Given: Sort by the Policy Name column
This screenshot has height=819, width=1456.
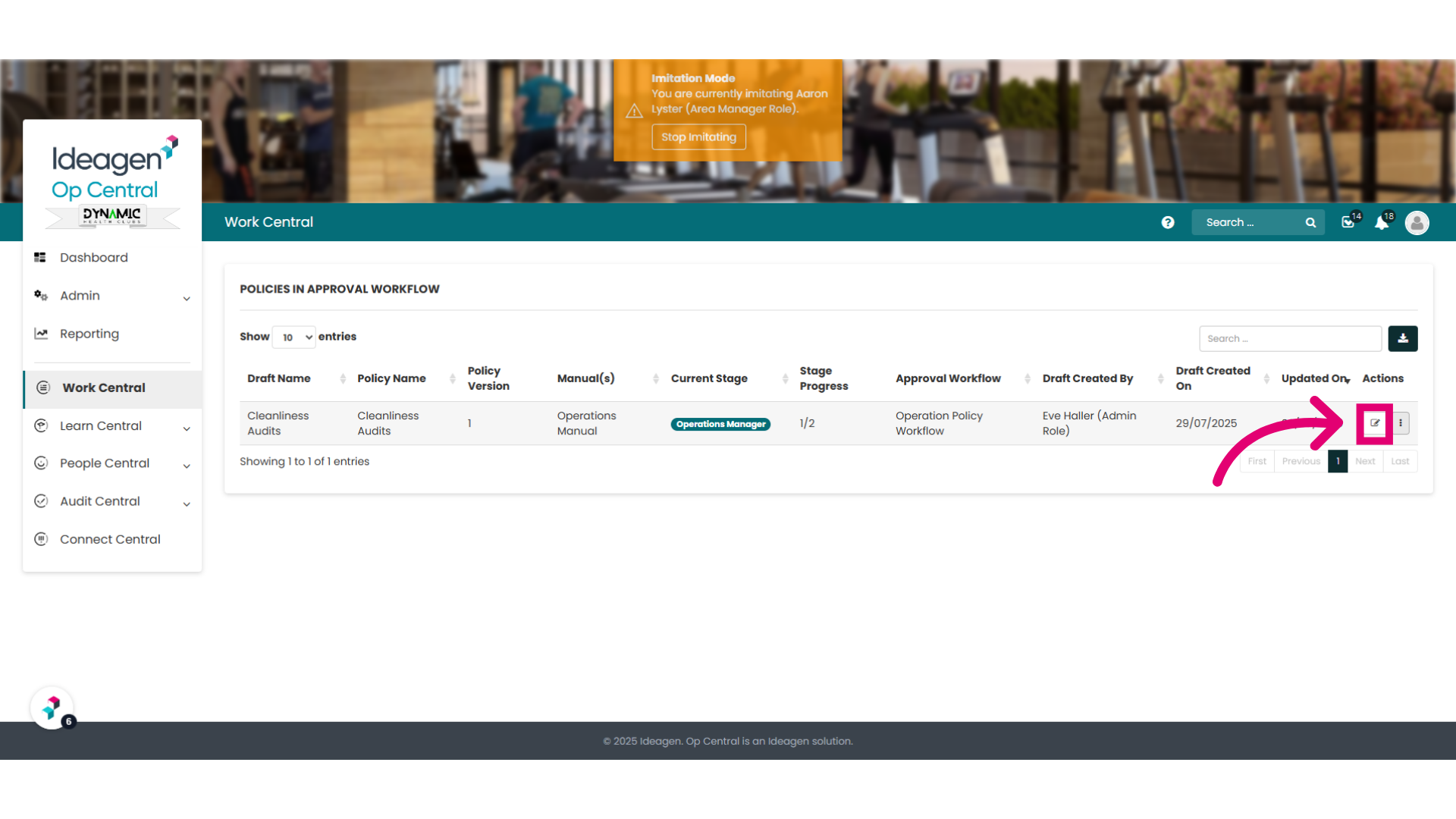Looking at the screenshot, I should coord(406,378).
